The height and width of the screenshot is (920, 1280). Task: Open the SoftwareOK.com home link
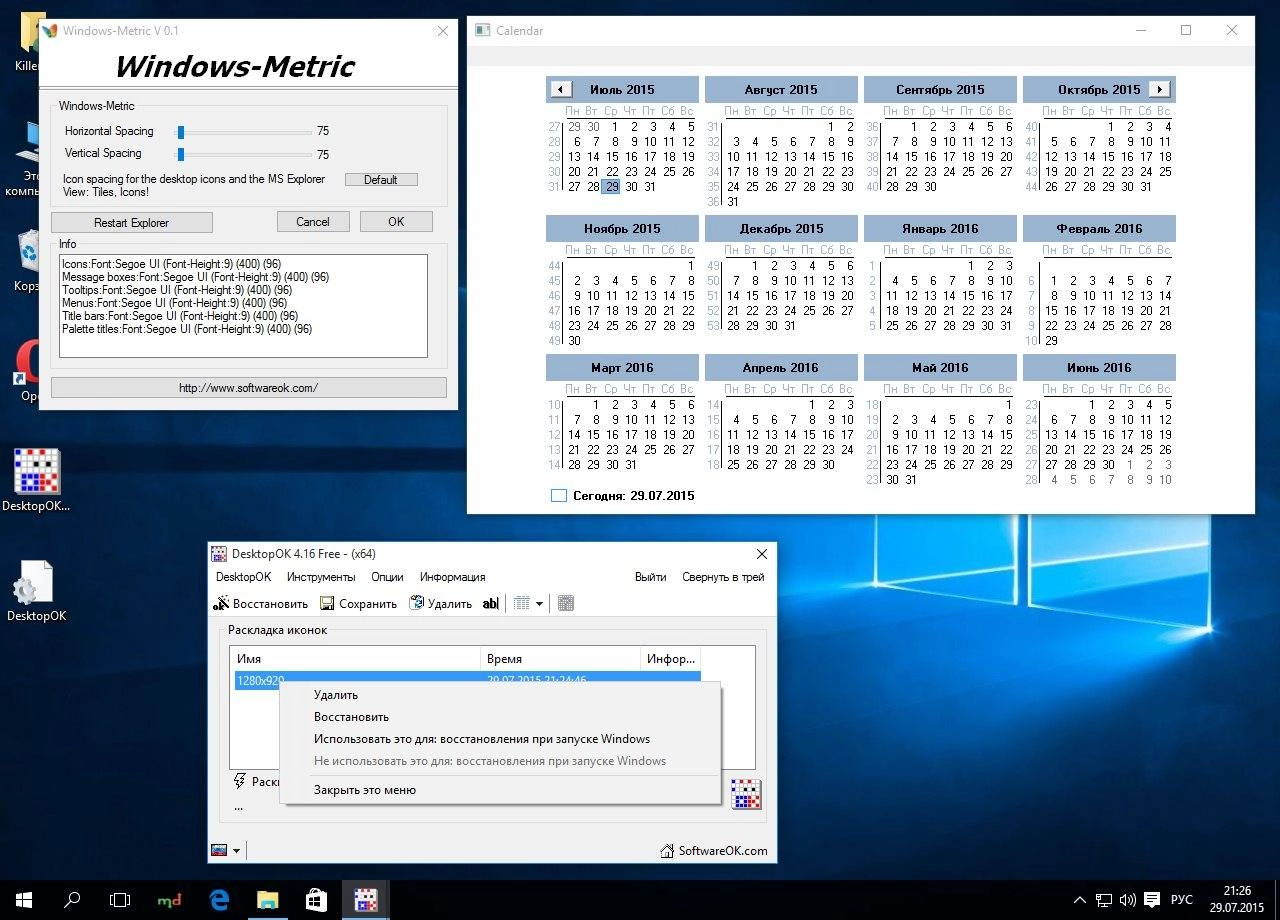[x=714, y=851]
